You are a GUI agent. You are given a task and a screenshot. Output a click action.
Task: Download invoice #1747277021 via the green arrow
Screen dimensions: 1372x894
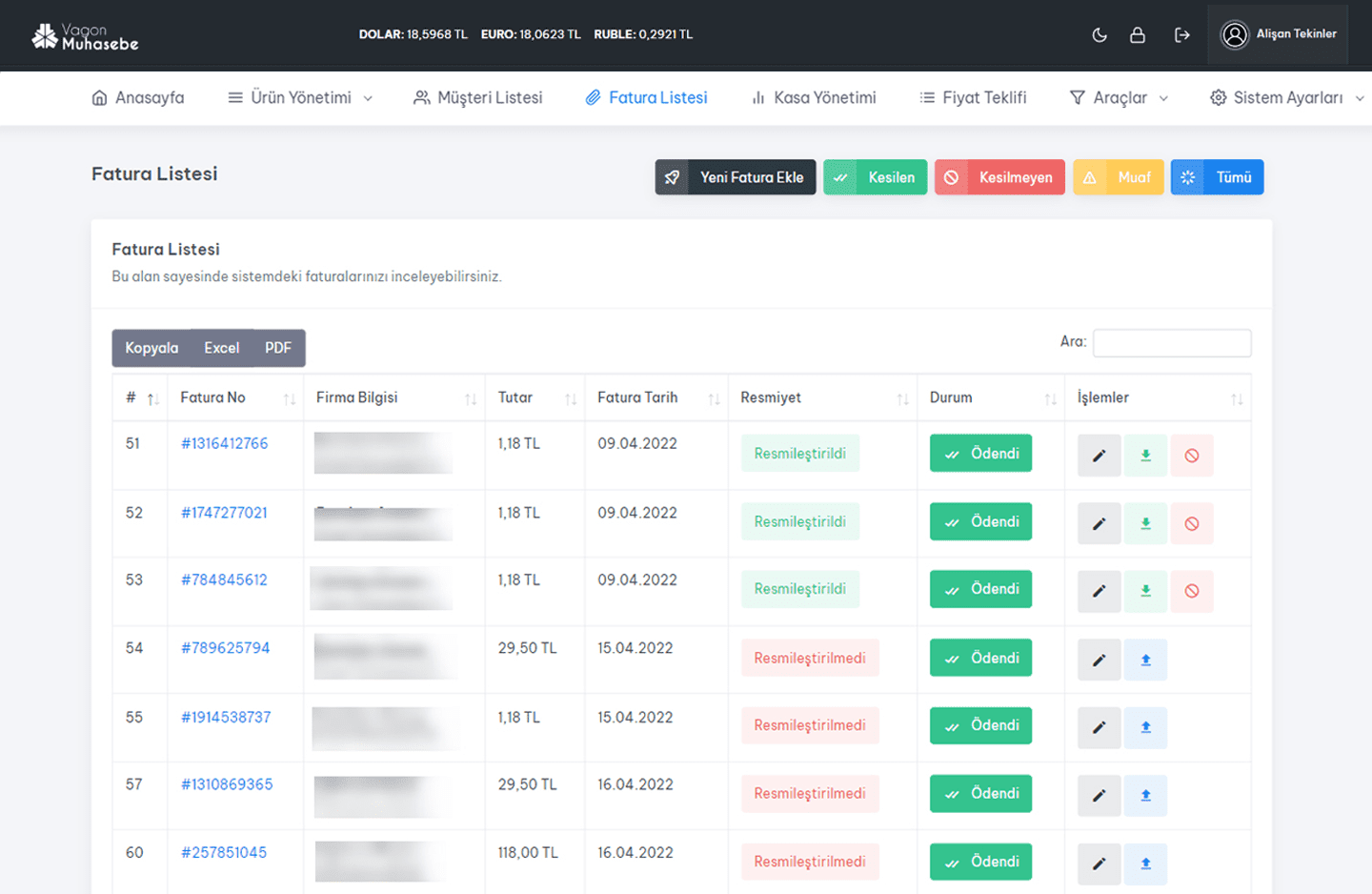tap(1145, 523)
